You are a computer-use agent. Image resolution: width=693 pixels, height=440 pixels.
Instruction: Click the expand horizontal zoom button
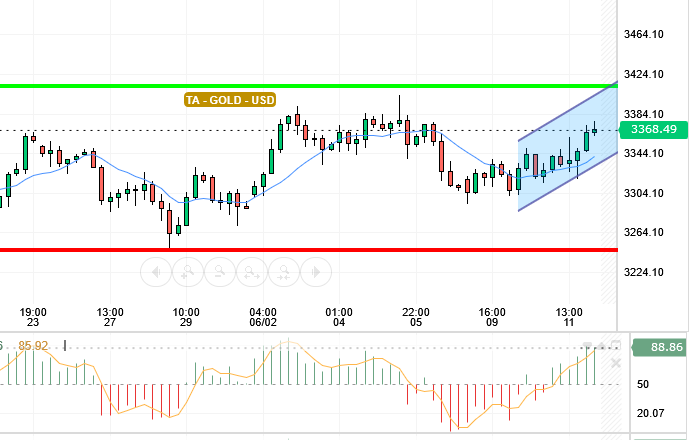tap(252, 272)
